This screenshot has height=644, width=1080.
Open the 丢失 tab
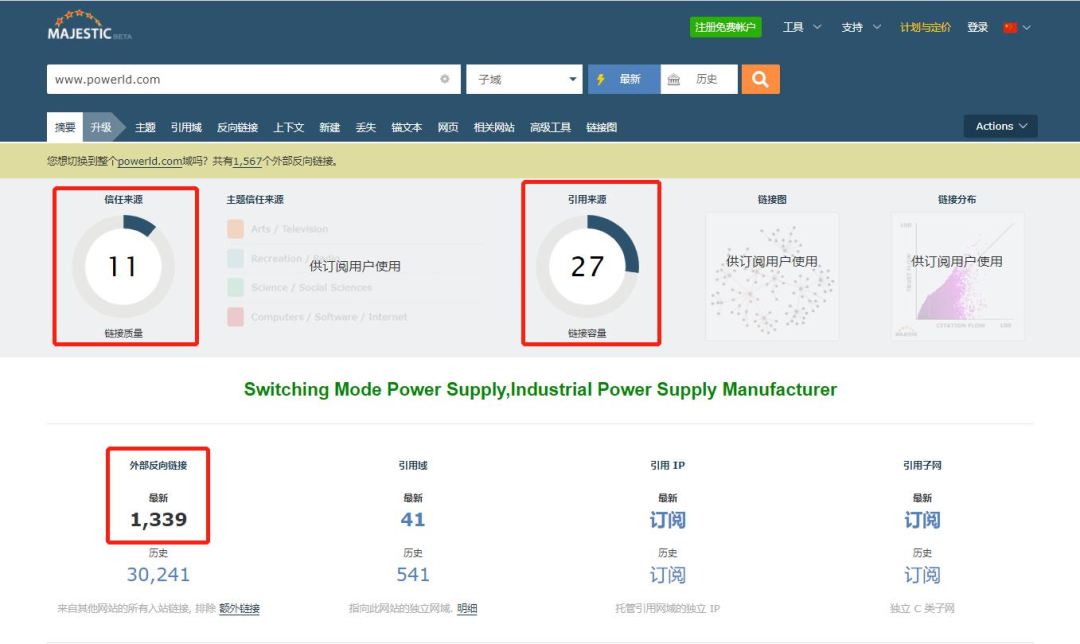(x=366, y=127)
